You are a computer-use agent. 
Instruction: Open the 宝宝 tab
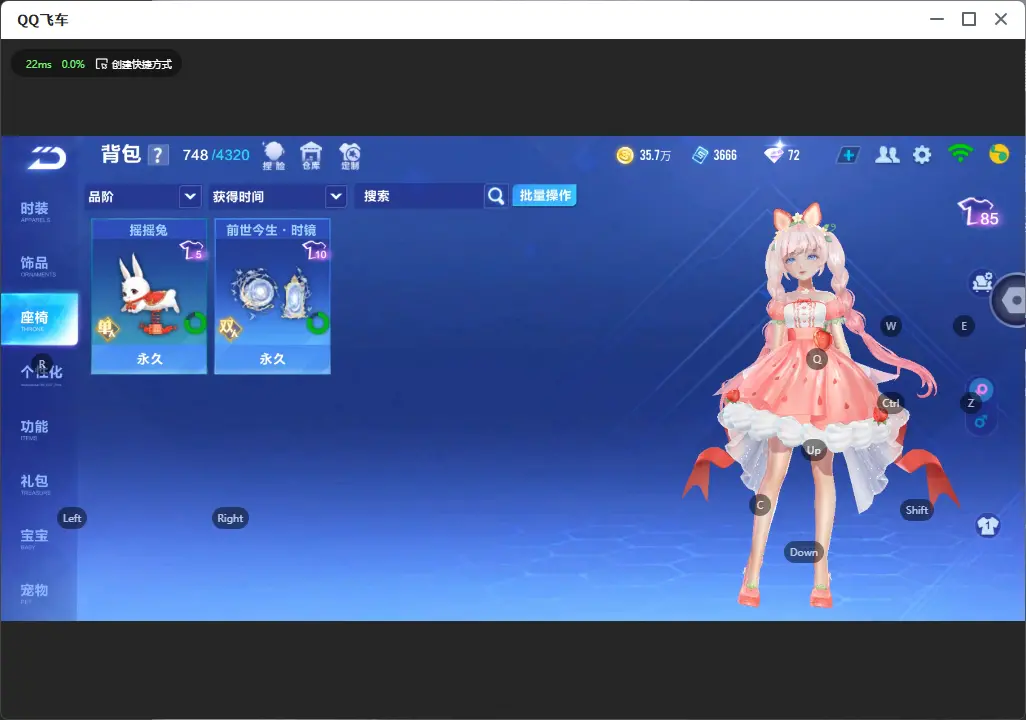pyautogui.click(x=35, y=537)
